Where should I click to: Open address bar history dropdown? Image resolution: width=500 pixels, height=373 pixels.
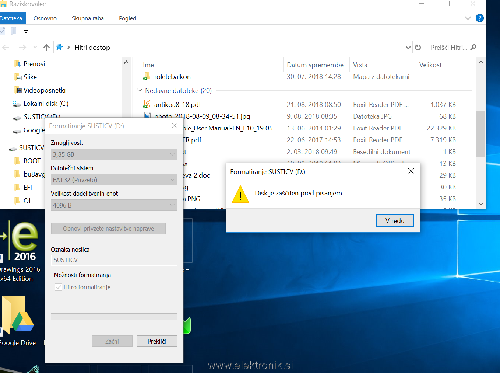tap(408, 48)
